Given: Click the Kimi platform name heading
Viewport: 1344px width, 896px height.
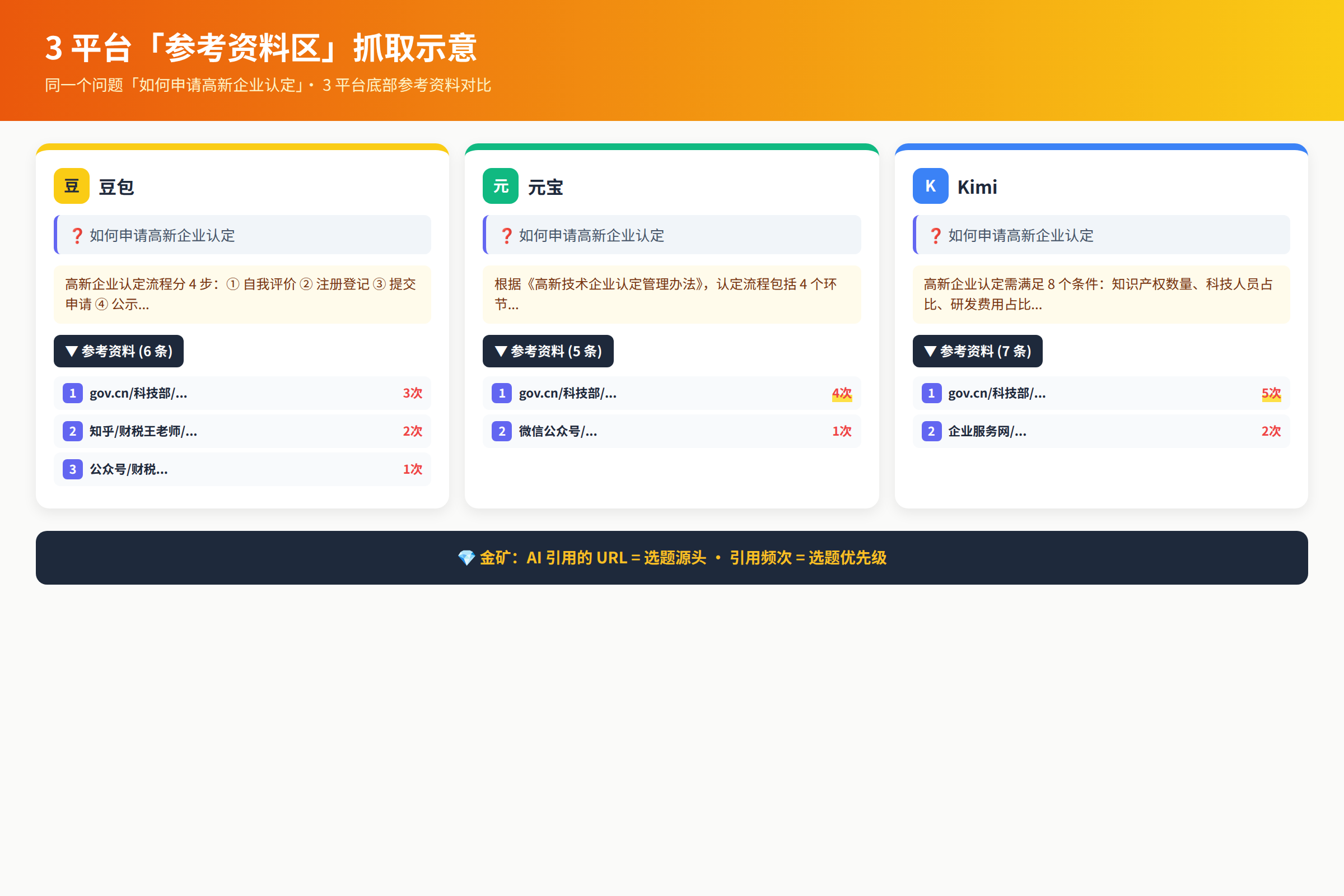Looking at the screenshot, I should point(977,187).
